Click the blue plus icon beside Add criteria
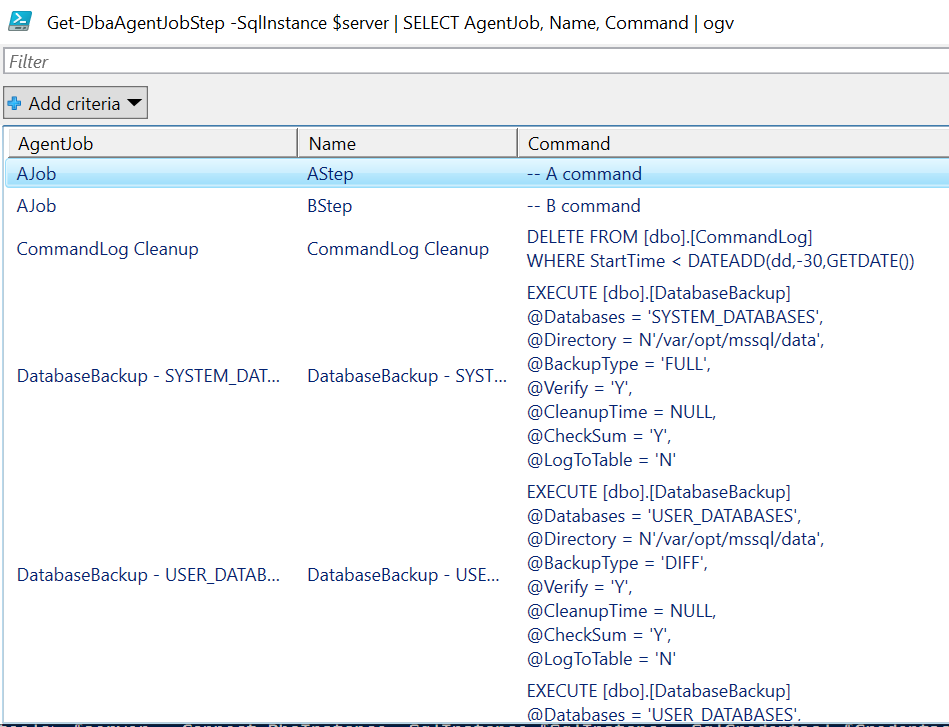Image resolution: width=949 pixels, height=727 pixels. [15, 103]
